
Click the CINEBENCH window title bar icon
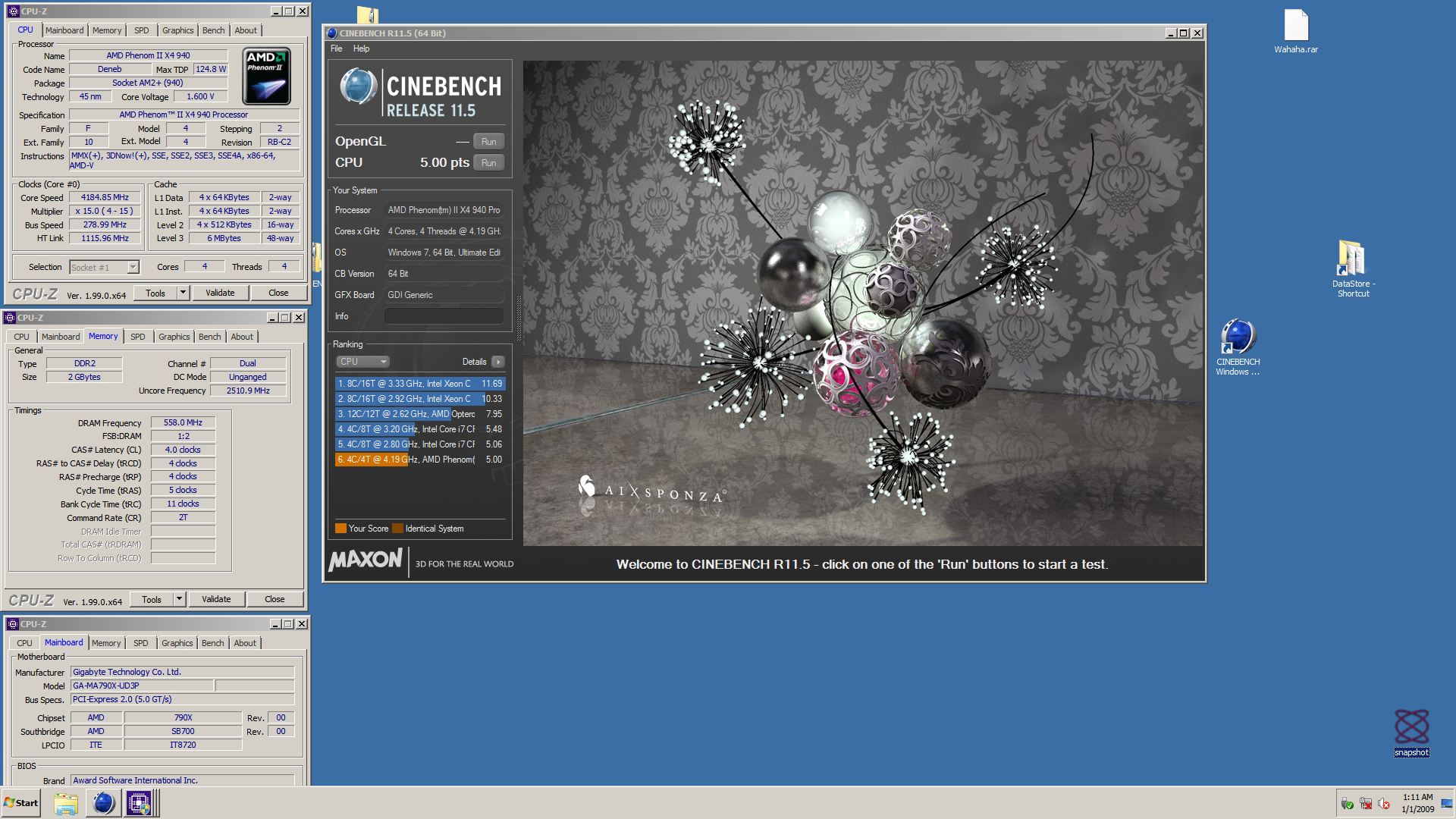[x=331, y=33]
